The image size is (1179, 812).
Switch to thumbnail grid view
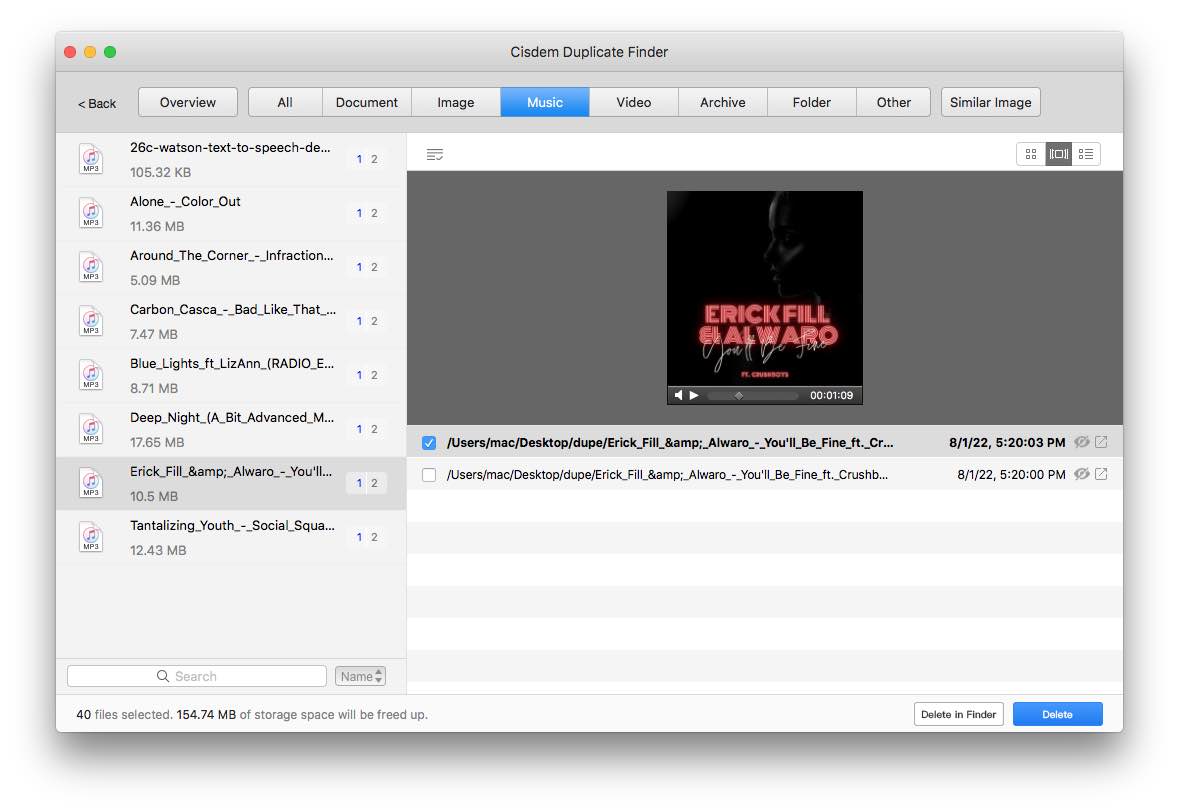pos(1031,154)
